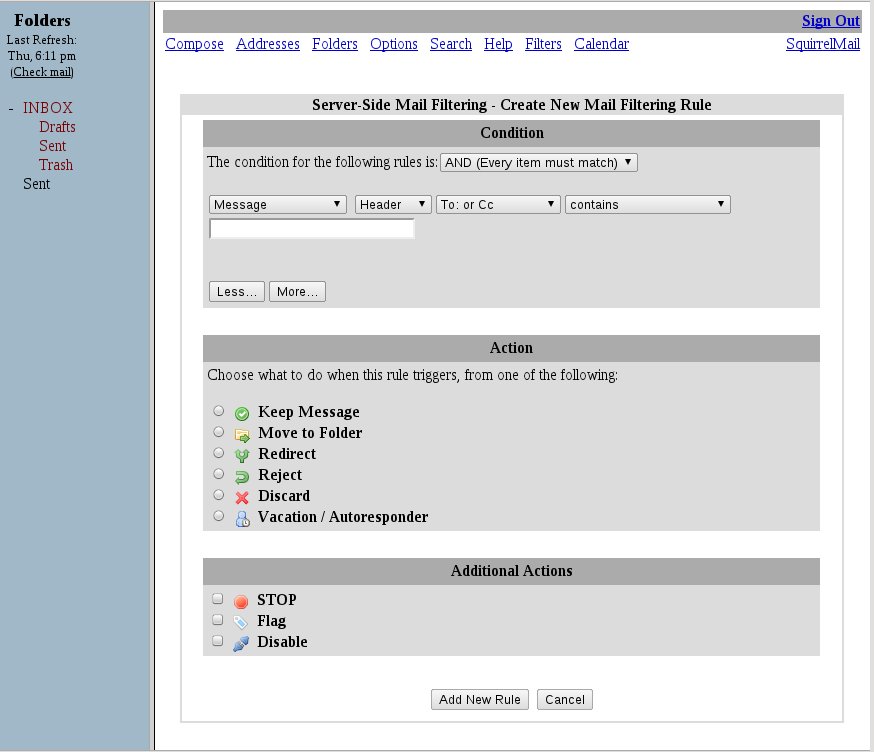Click the Flag tag icon

click(240, 622)
